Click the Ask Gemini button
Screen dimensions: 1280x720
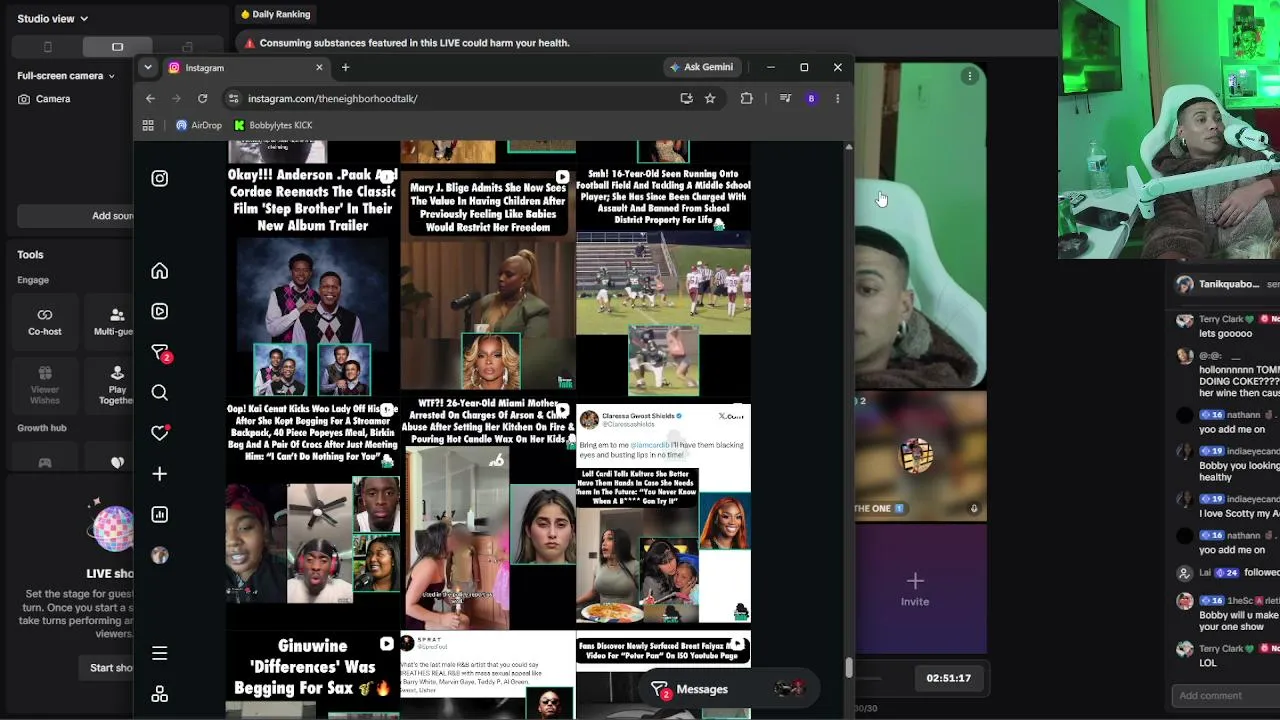point(702,67)
